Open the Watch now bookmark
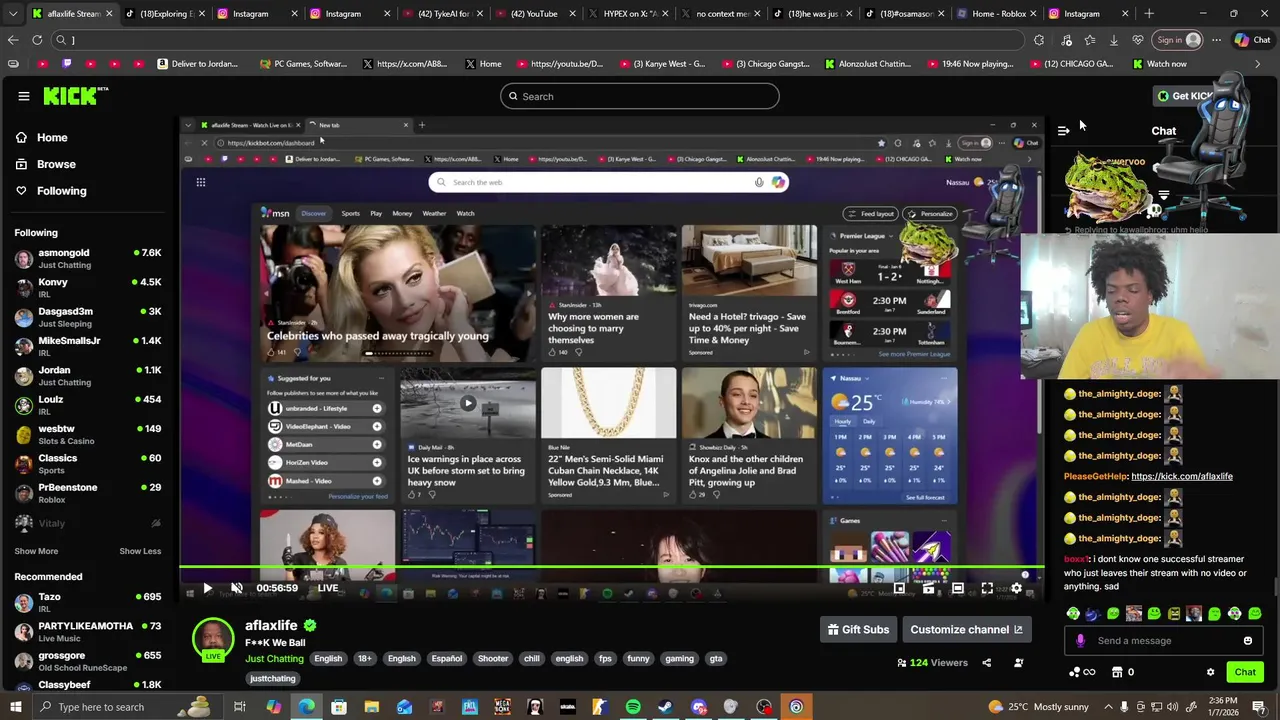1280x720 pixels. 1159,64
